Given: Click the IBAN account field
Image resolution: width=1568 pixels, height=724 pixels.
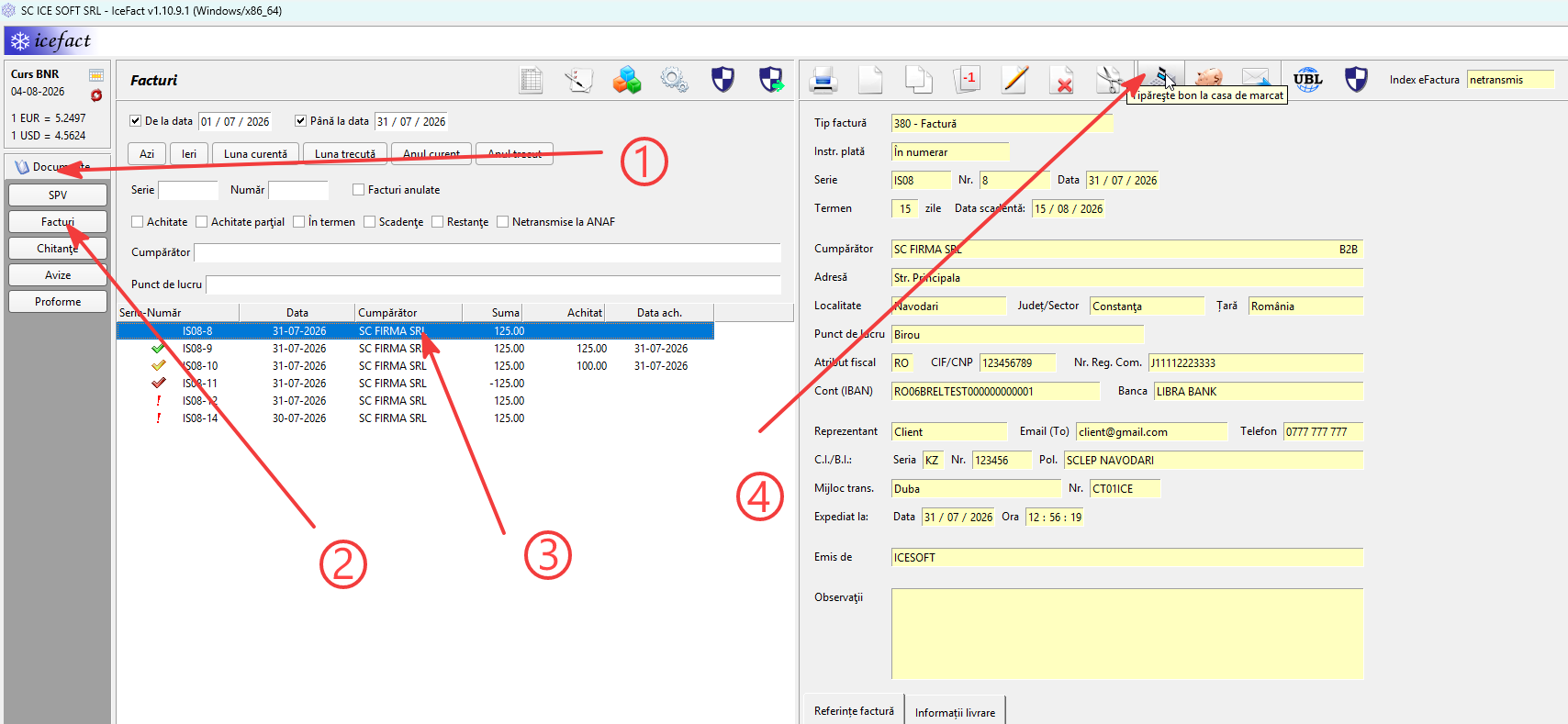Looking at the screenshot, I should point(995,392).
